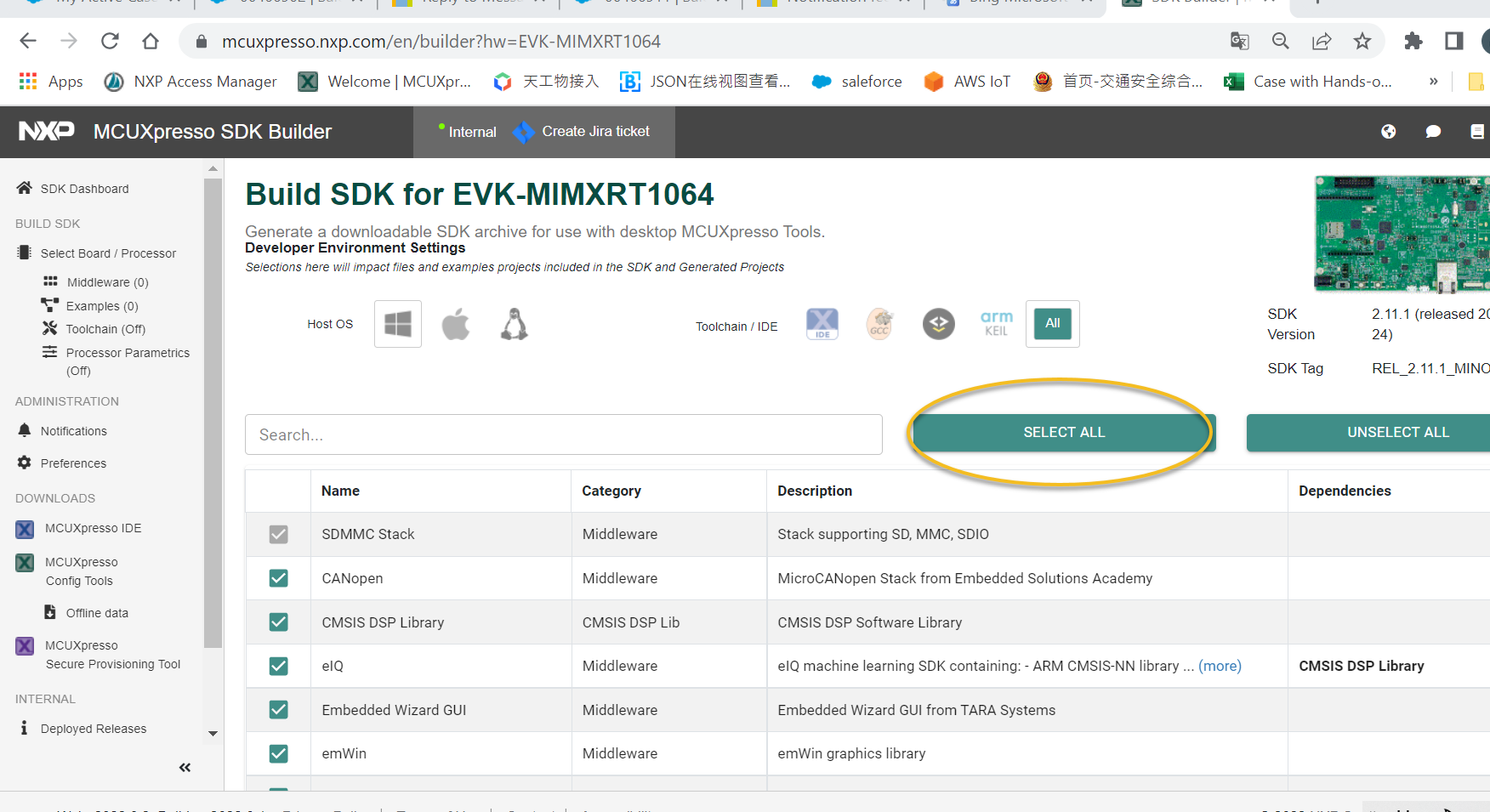Select the MCUXpresso IDE toolchain icon
Screen dimensions: 1490x812
click(822, 324)
